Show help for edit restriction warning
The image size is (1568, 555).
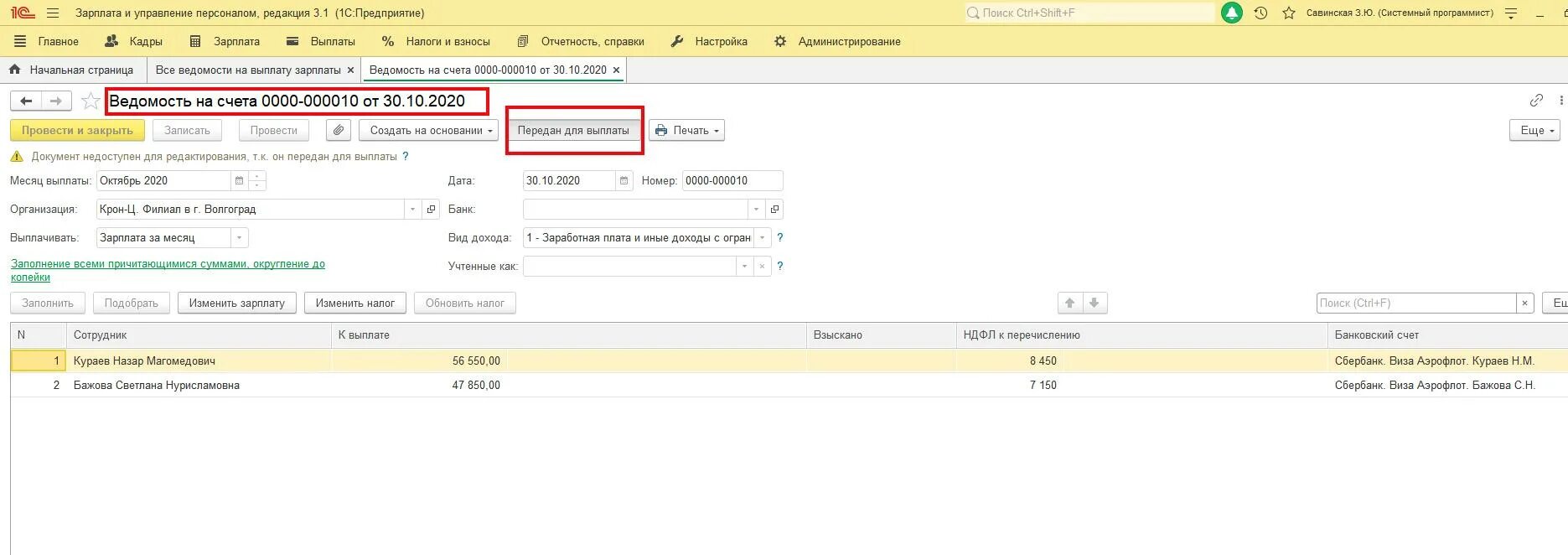click(406, 157)
